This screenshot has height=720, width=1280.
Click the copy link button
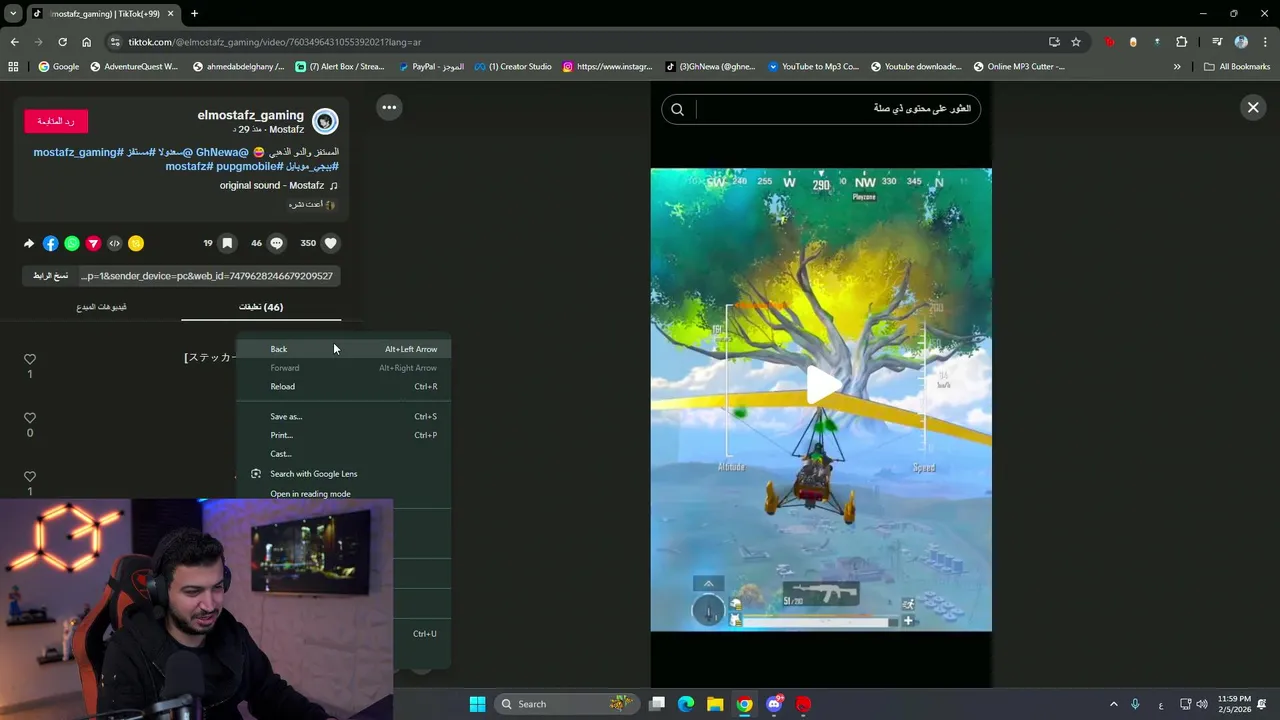click(50, 275)
